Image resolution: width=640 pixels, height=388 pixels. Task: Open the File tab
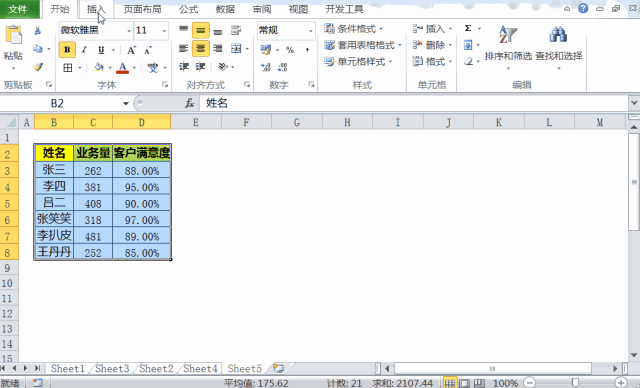19,9
